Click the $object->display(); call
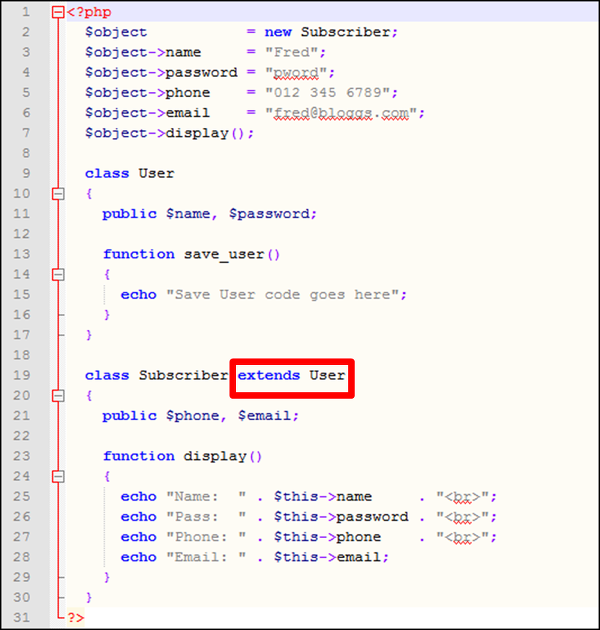The image size is (600, 630). [169, 133]
